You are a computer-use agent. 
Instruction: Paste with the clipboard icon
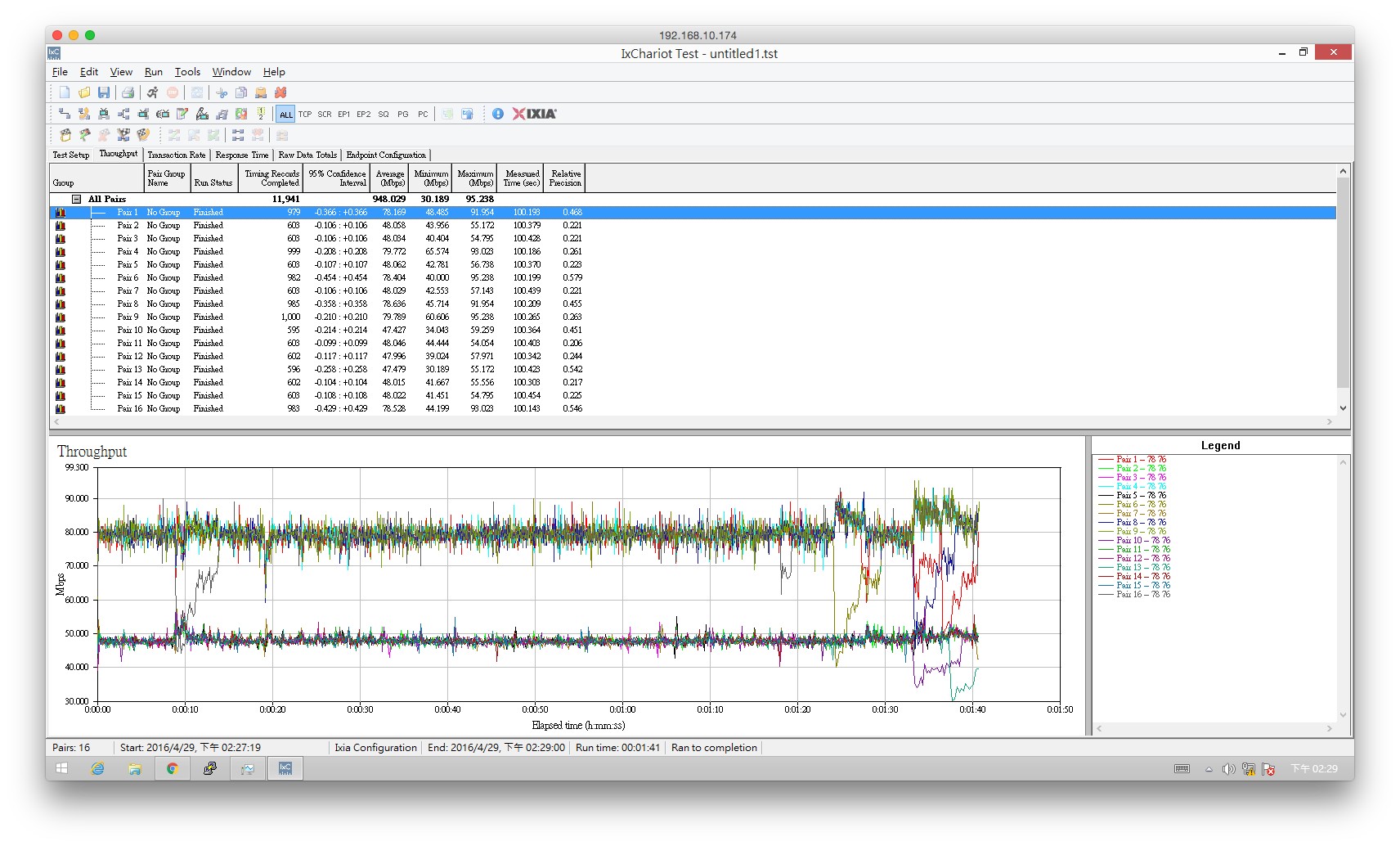261,92
